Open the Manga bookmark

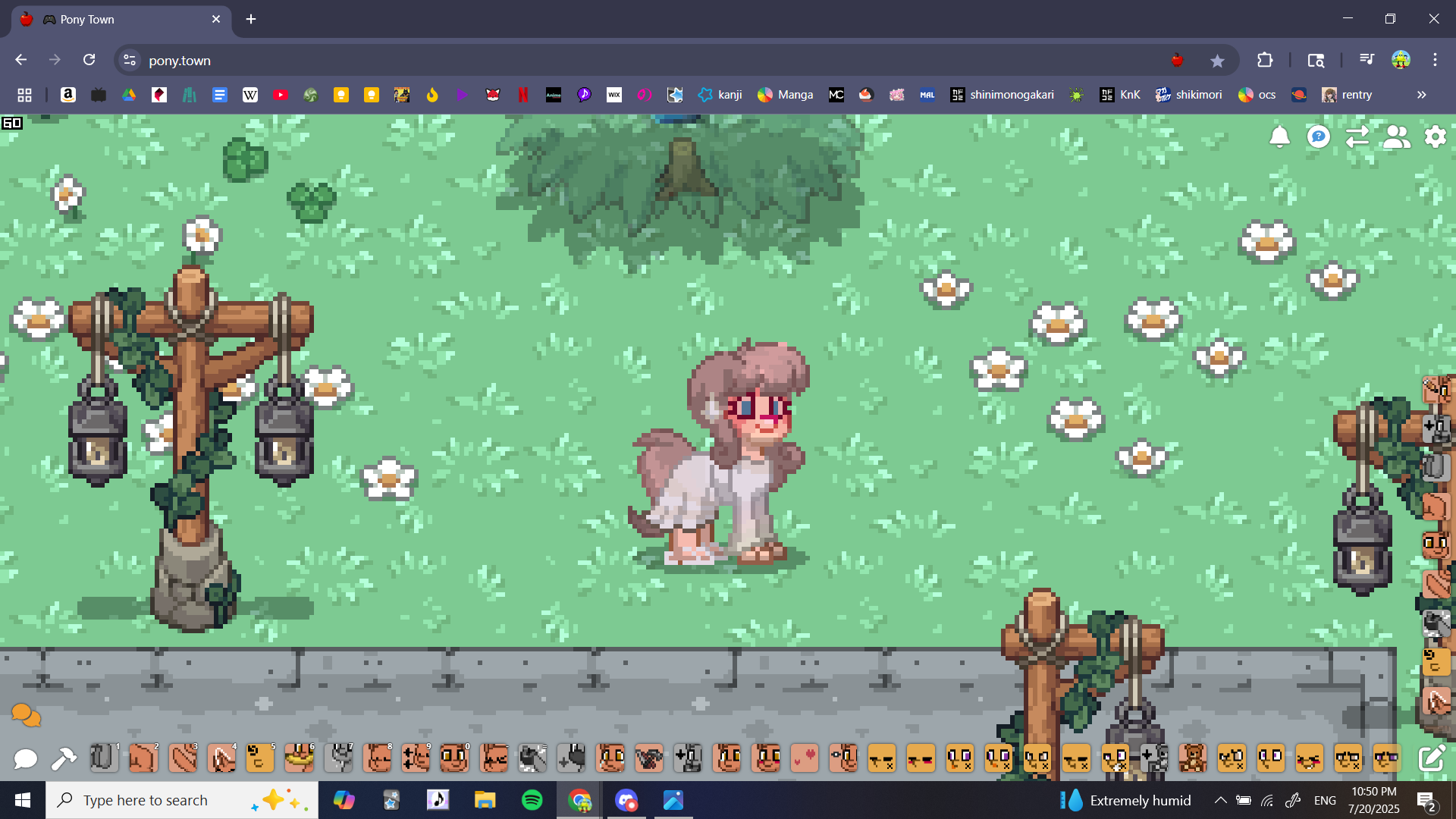click(785, 95)
